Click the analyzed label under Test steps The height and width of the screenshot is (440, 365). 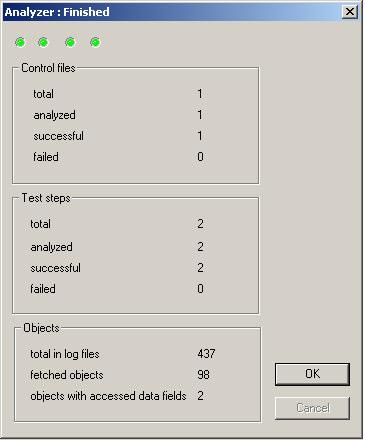(51, 247)
